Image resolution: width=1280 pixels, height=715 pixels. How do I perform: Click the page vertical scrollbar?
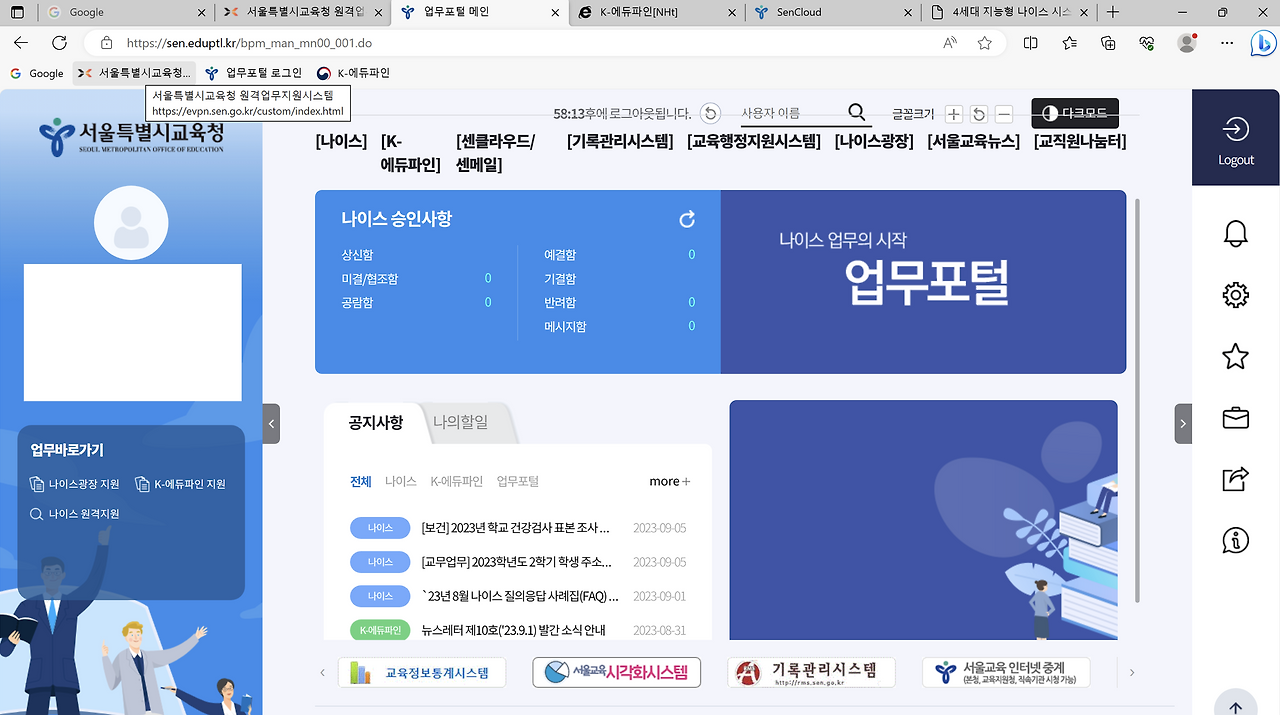click(1136, 400)
